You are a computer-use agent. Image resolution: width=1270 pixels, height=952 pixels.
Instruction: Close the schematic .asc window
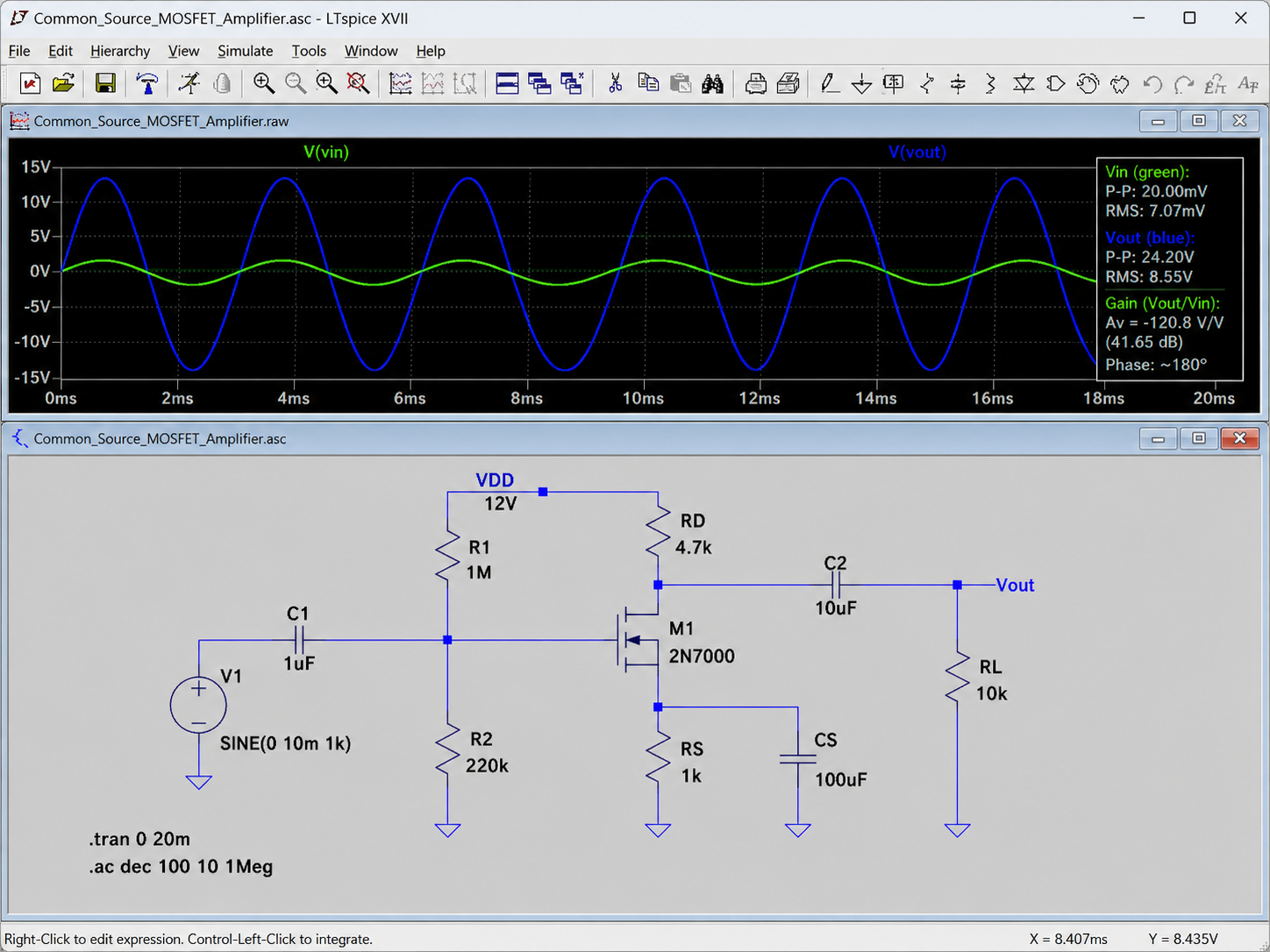click(1240, 438)
